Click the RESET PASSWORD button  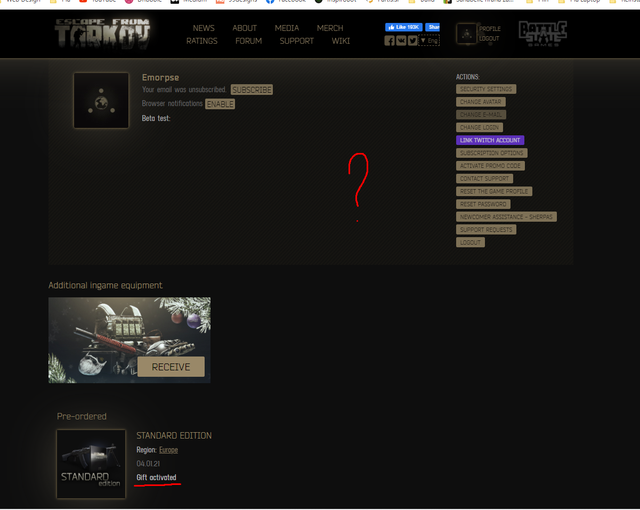pos(483,204)
